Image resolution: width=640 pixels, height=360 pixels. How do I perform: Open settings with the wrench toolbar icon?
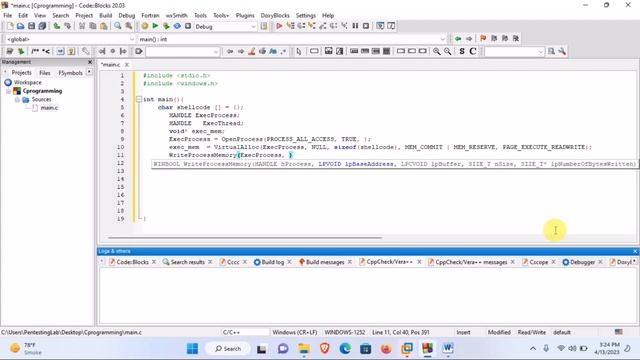pos(562,51)
